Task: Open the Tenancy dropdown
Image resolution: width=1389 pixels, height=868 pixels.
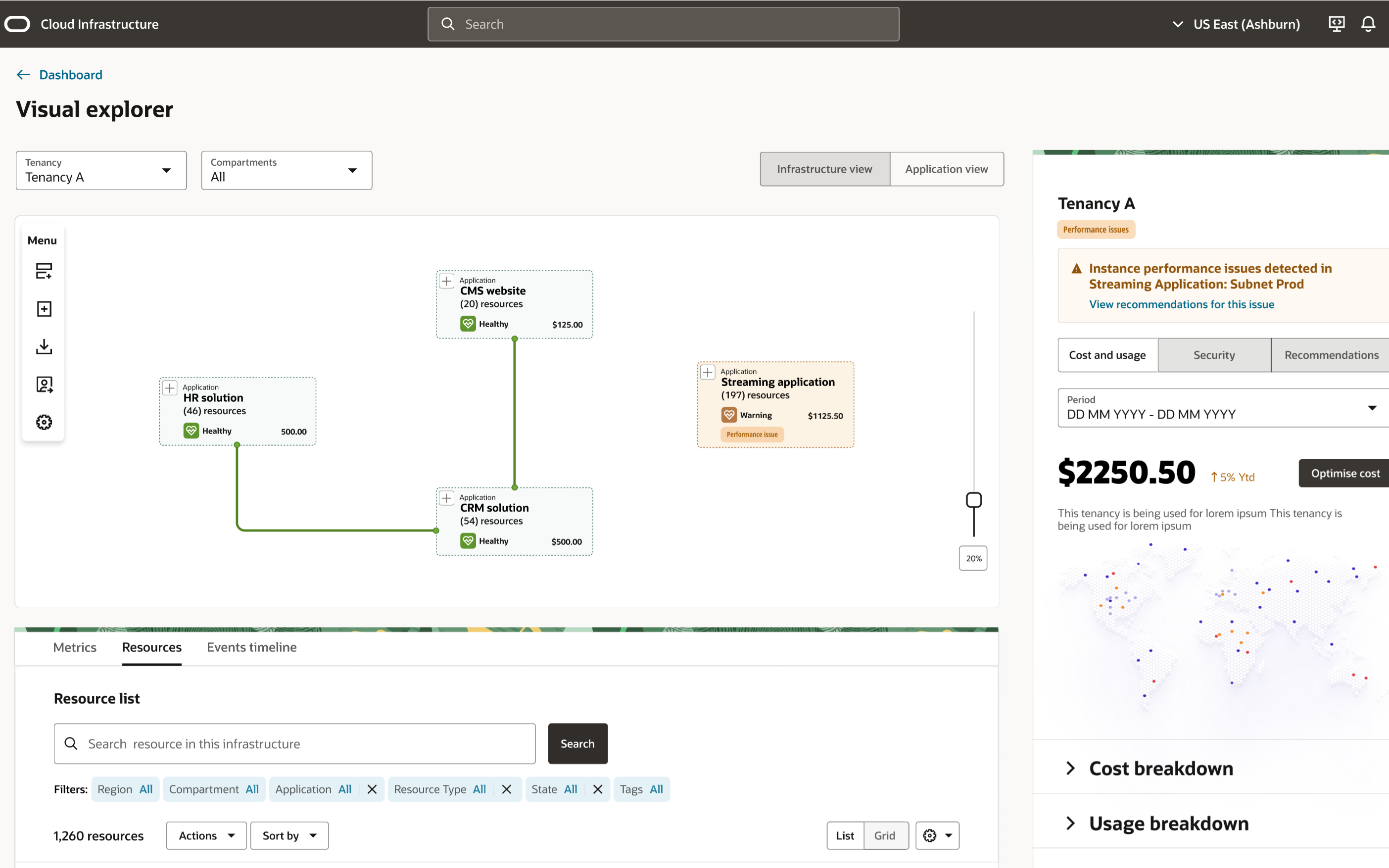Action: click(x=166, y=170)
